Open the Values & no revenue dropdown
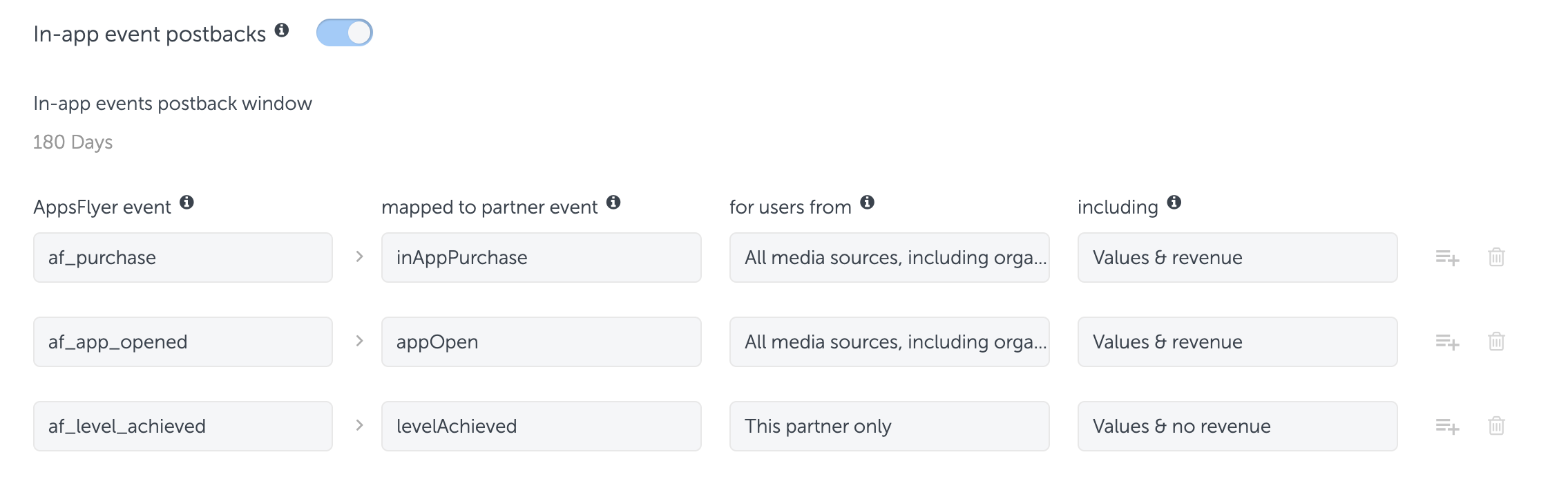 (1238, 426)
